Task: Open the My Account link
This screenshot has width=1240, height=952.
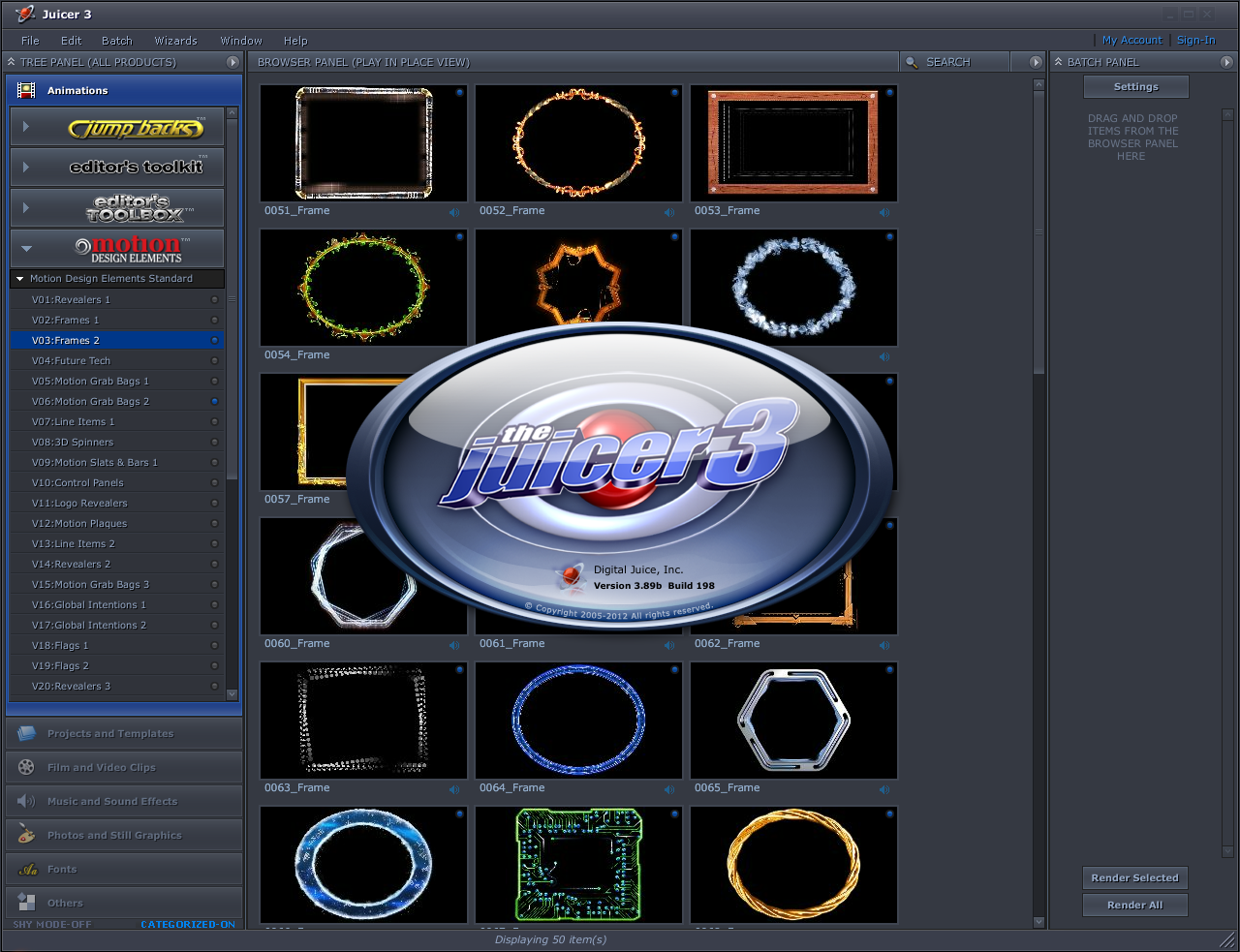Action: (x=1131, y=41)
